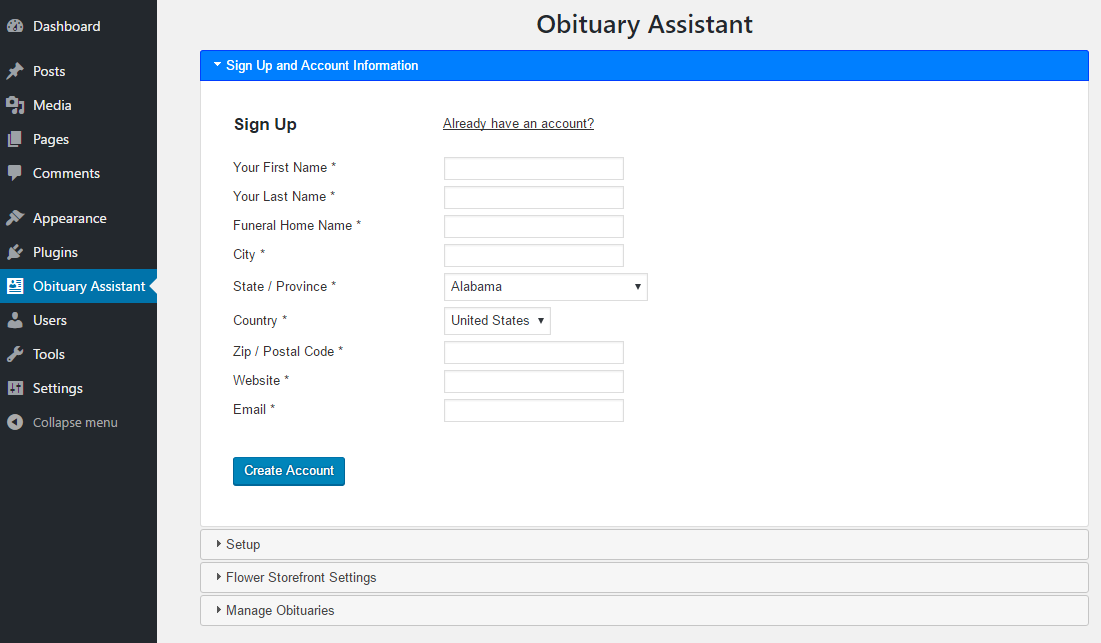
Task: Collapse Sign Up and Account Information panel
Action: click(x=322, y=66)
